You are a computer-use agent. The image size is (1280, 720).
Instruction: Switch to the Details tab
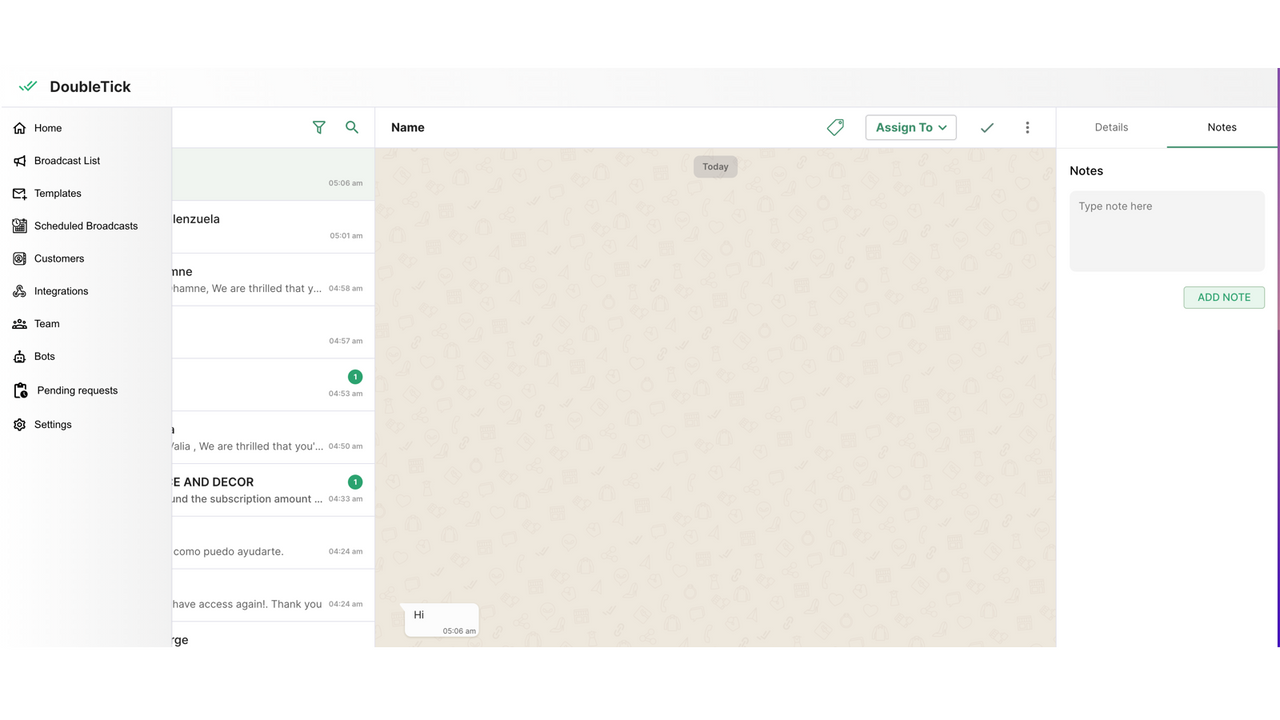click(1111, 127)
